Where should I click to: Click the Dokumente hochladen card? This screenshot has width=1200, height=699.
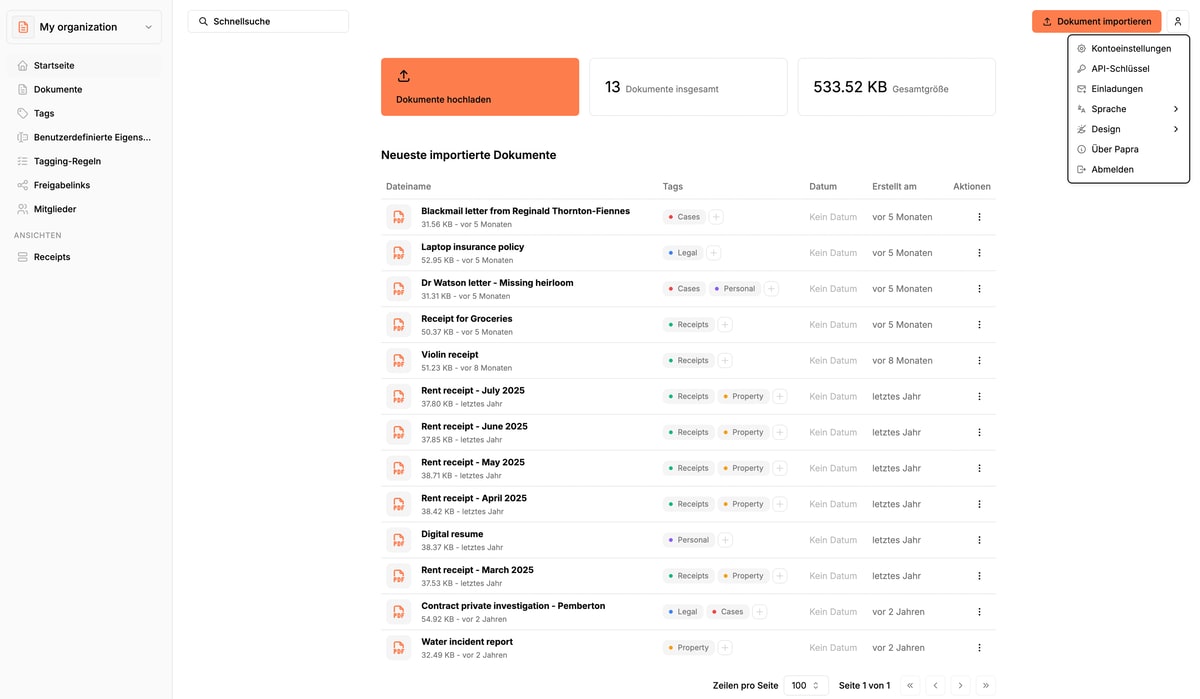tap(480, 87)
